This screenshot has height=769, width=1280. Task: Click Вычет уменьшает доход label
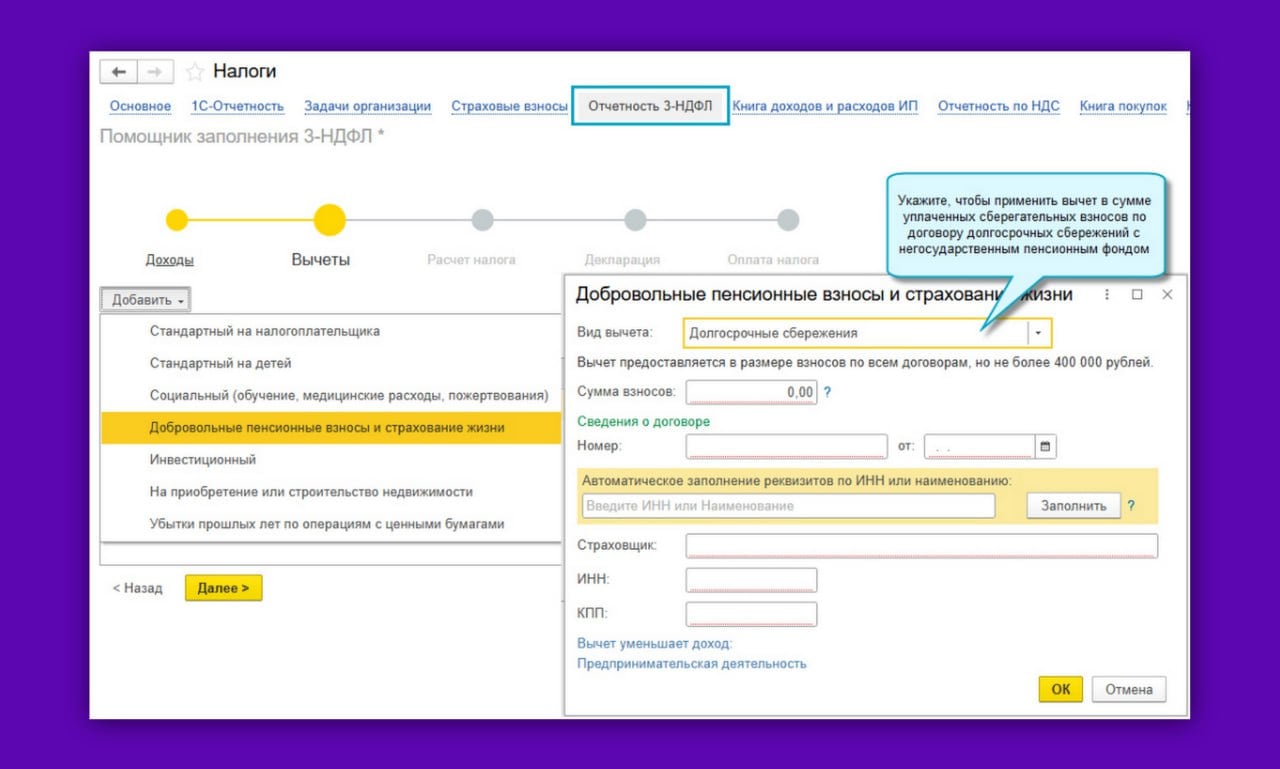click(655, 643)
